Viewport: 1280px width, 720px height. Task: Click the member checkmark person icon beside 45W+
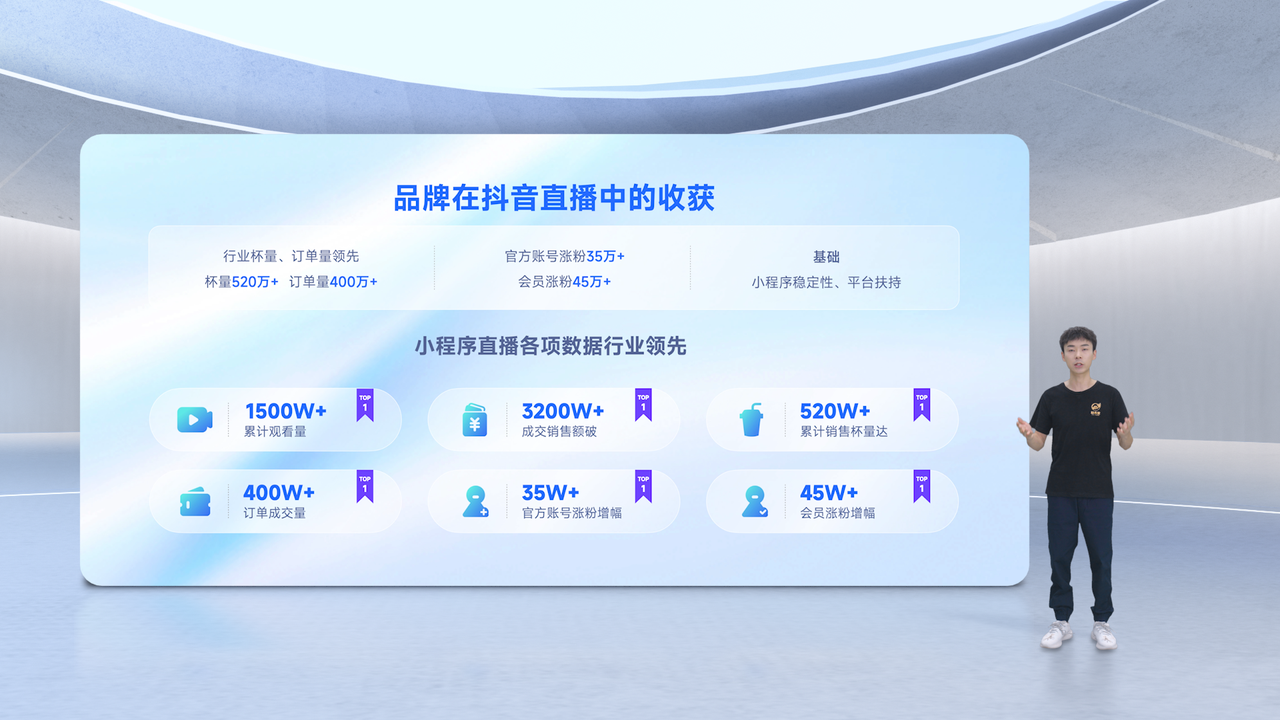pos(754,501)
